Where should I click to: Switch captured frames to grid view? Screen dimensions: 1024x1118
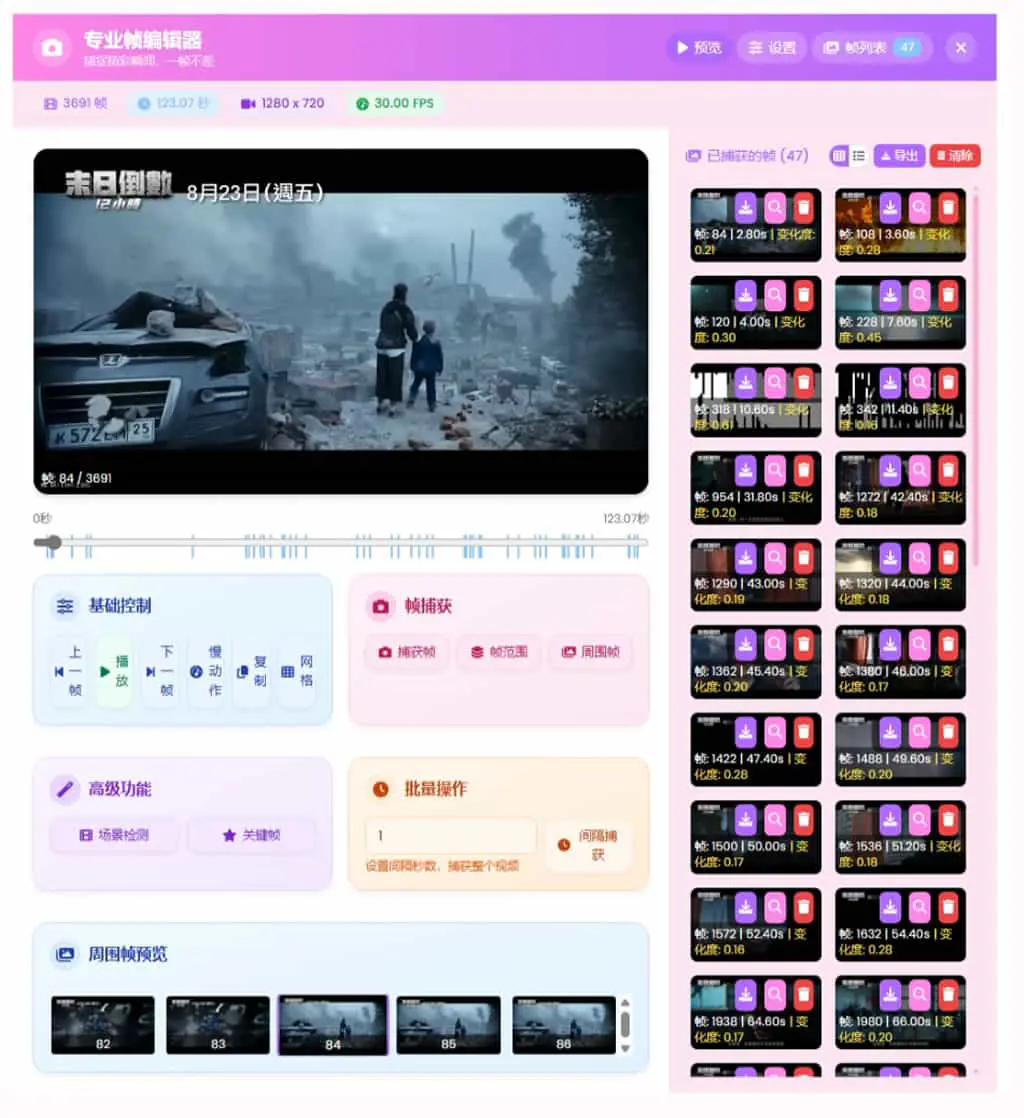839,155
